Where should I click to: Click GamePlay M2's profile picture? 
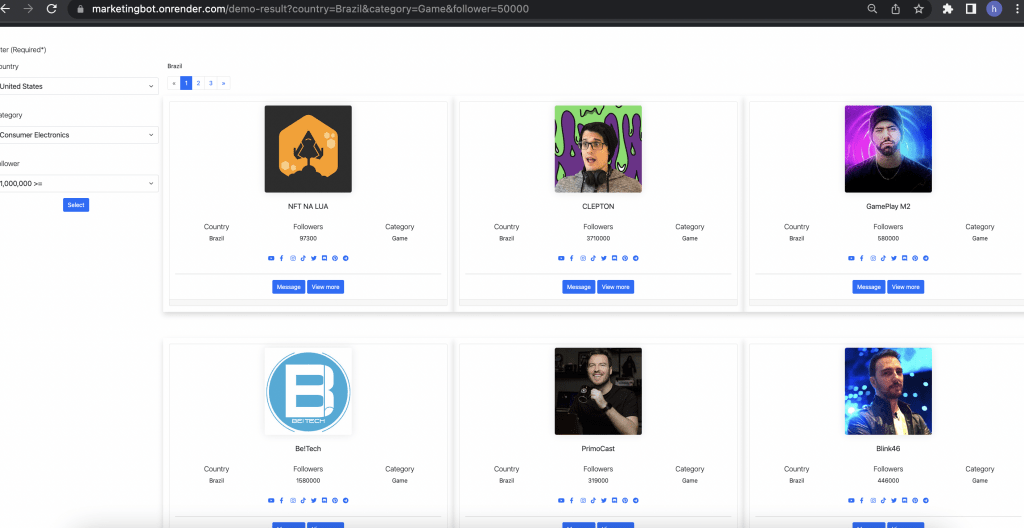click(888, 149)
